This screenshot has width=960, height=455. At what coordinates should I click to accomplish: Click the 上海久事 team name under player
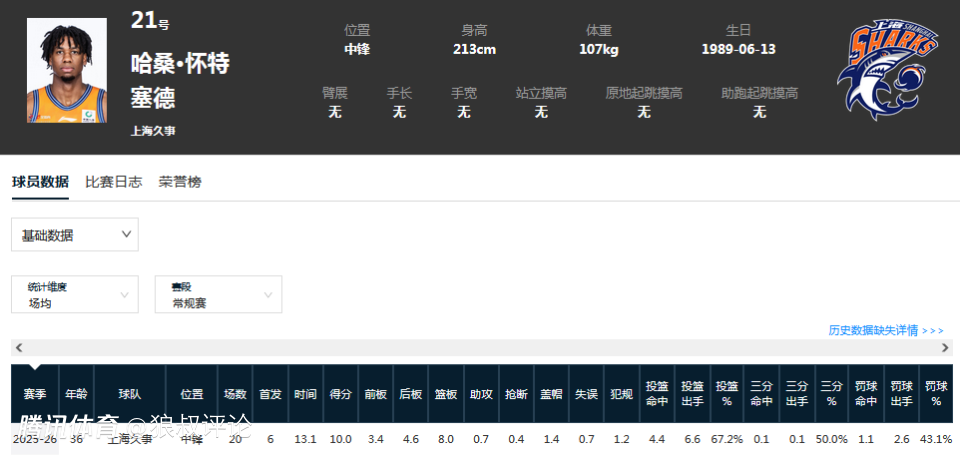tap(153, 130)
